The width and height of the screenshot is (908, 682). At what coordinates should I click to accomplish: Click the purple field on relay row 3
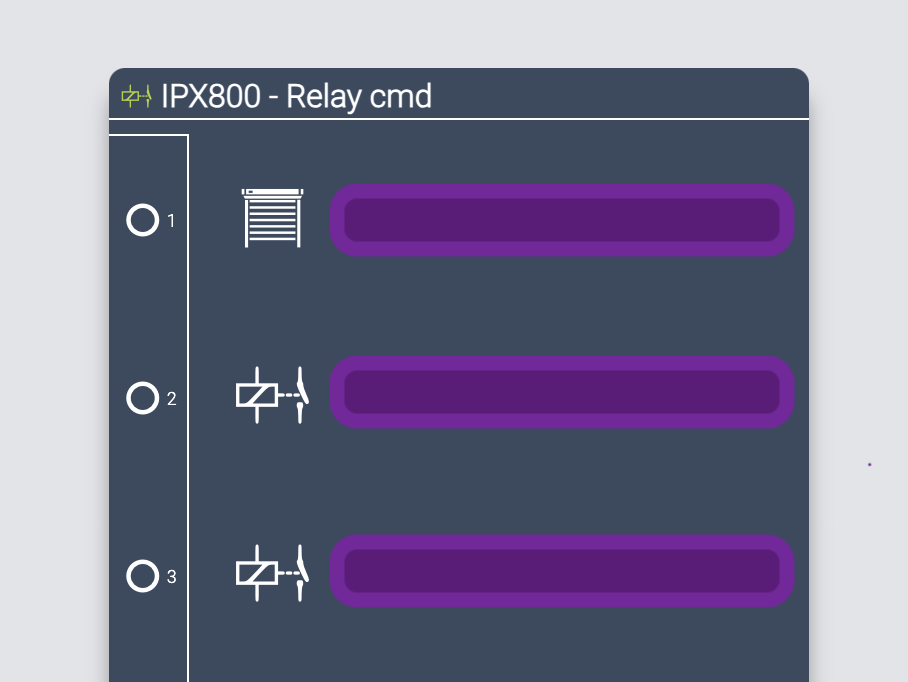[562, 571]
